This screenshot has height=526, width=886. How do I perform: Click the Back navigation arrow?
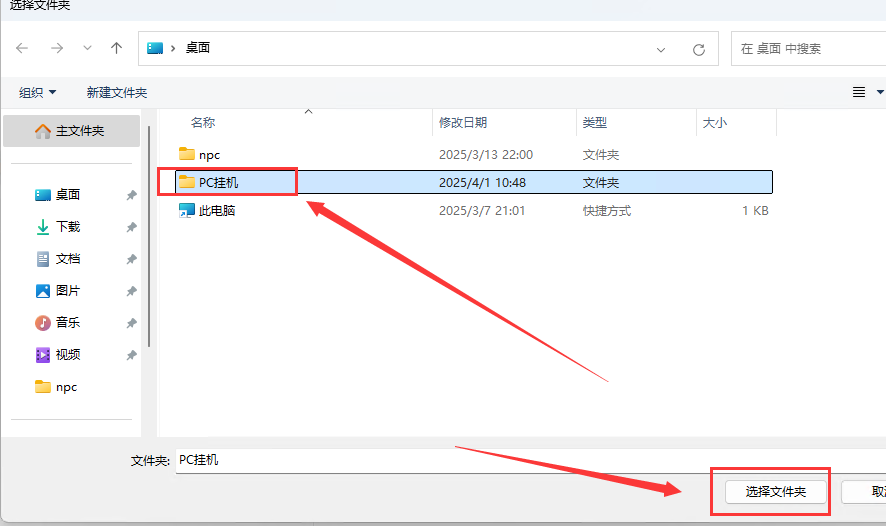tap(23, 48)
